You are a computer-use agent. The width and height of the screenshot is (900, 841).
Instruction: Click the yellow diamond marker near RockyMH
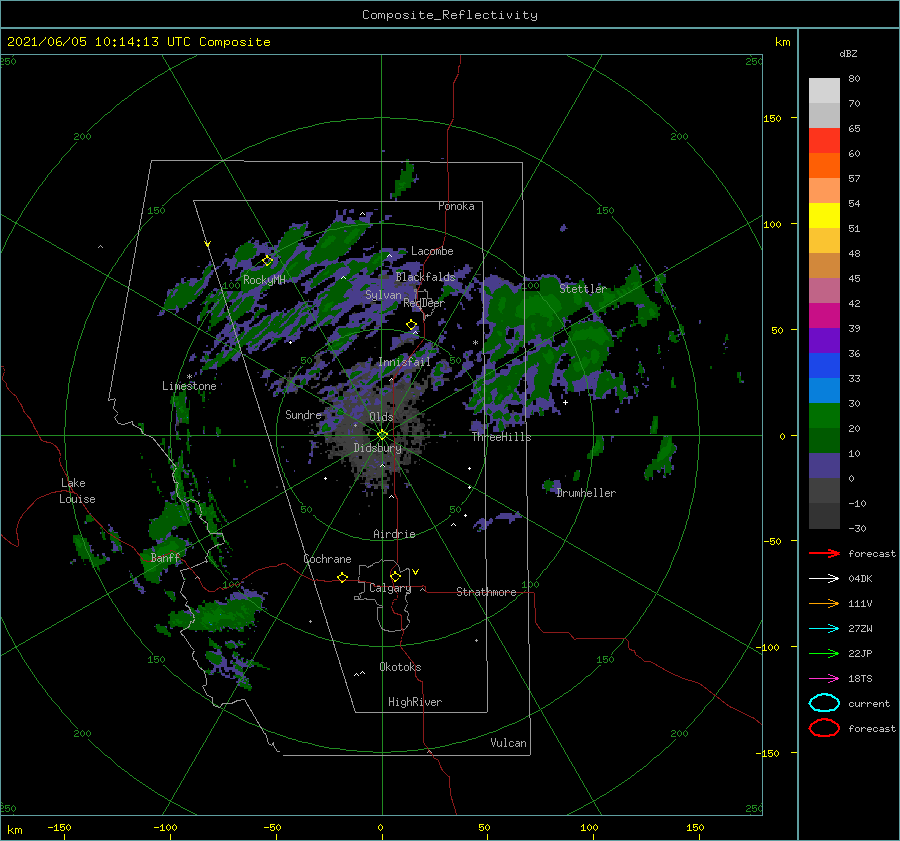pyautogui.click(x=267, y=261)
